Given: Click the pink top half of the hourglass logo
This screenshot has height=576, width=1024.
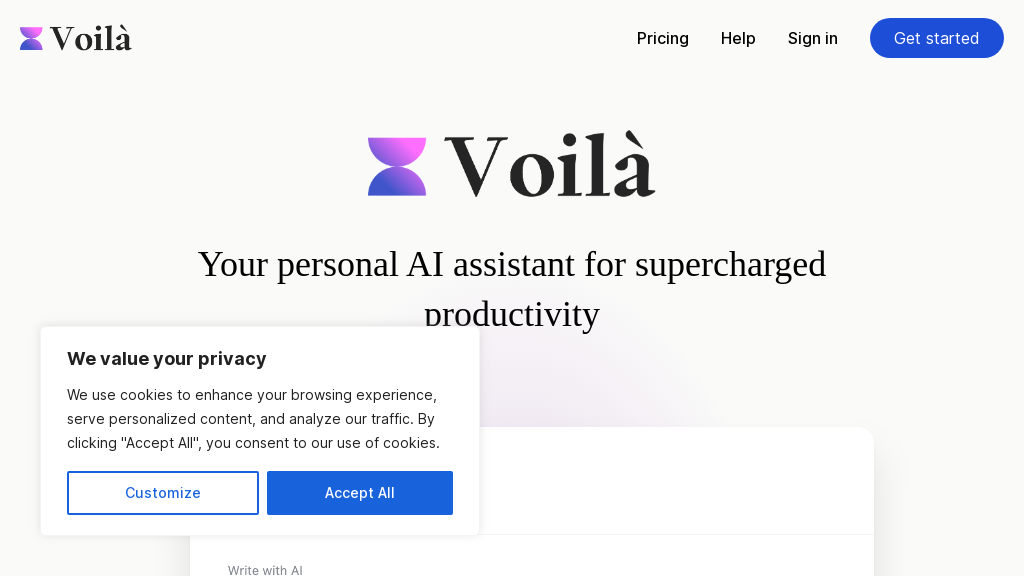Looking at the screenshot, I should tap(398, 150).
